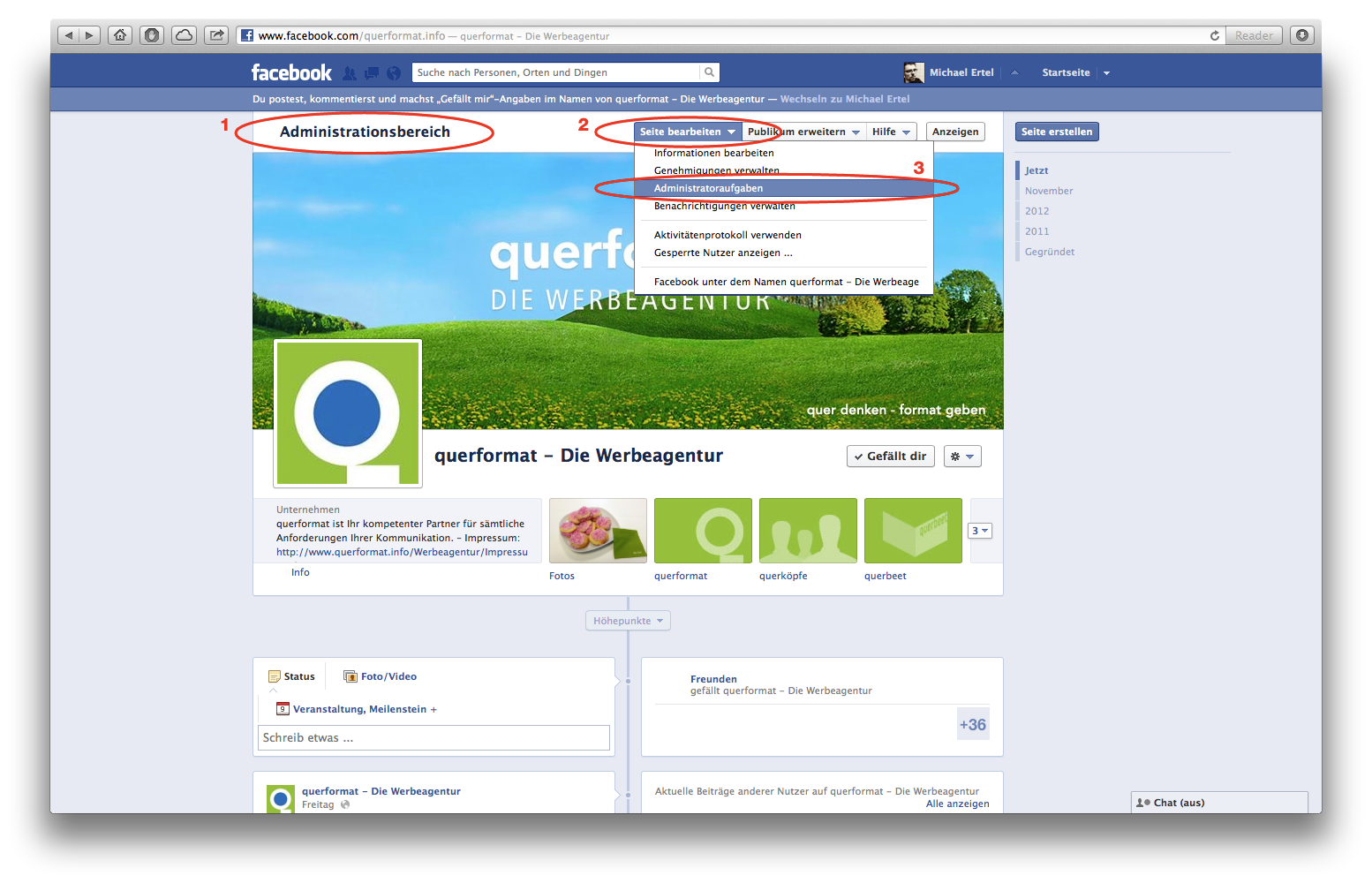Switch to the Foto/Video composer tab
1372x883 pixels.
381,676
